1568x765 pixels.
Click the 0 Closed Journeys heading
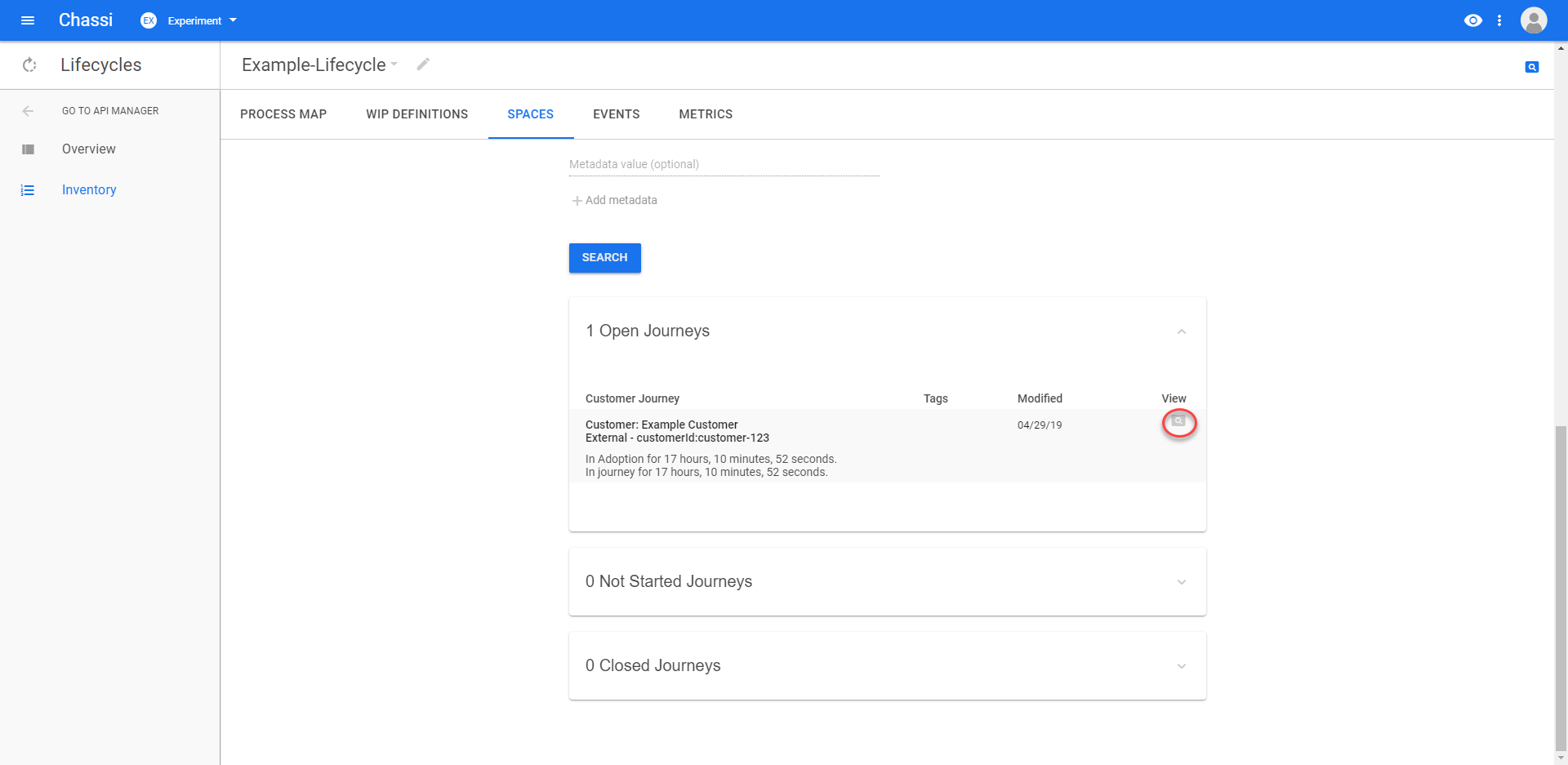653,665
